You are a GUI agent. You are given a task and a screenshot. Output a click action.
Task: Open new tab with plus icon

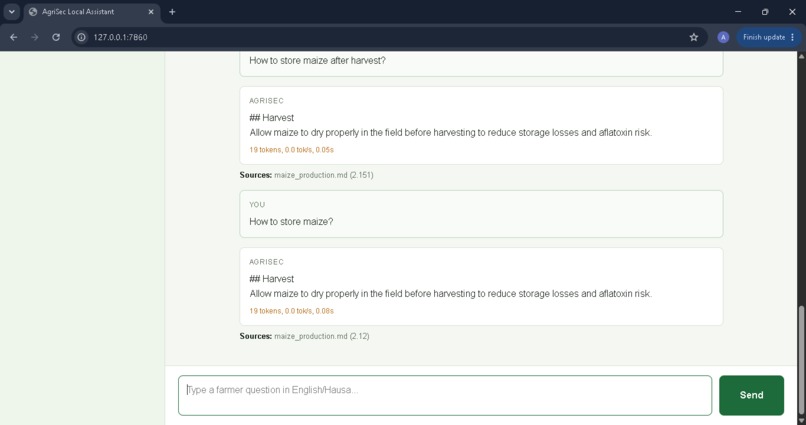tap(172, 12)
